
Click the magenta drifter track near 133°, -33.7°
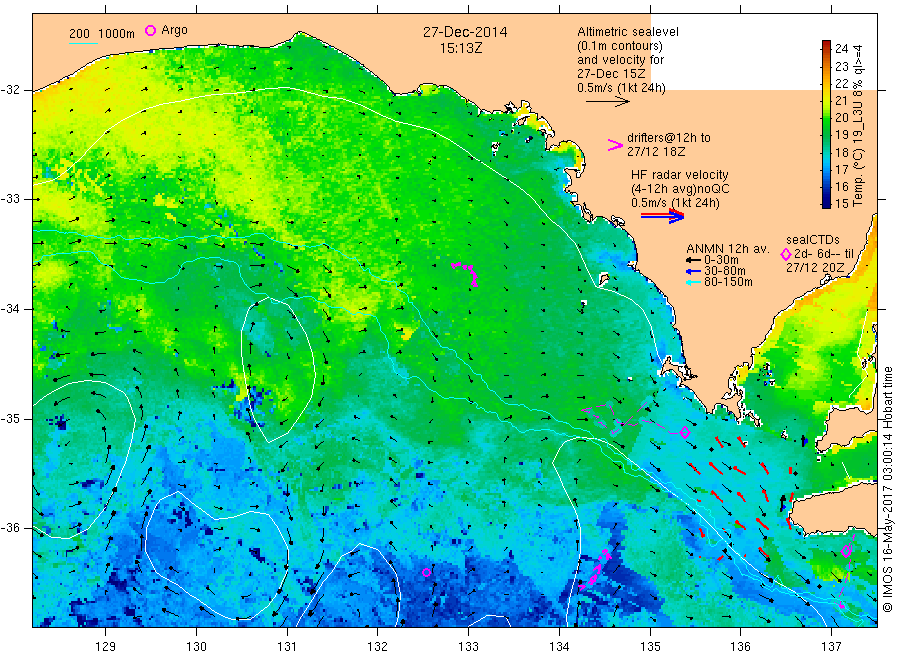pyautogui.click(x=465, y=272)
